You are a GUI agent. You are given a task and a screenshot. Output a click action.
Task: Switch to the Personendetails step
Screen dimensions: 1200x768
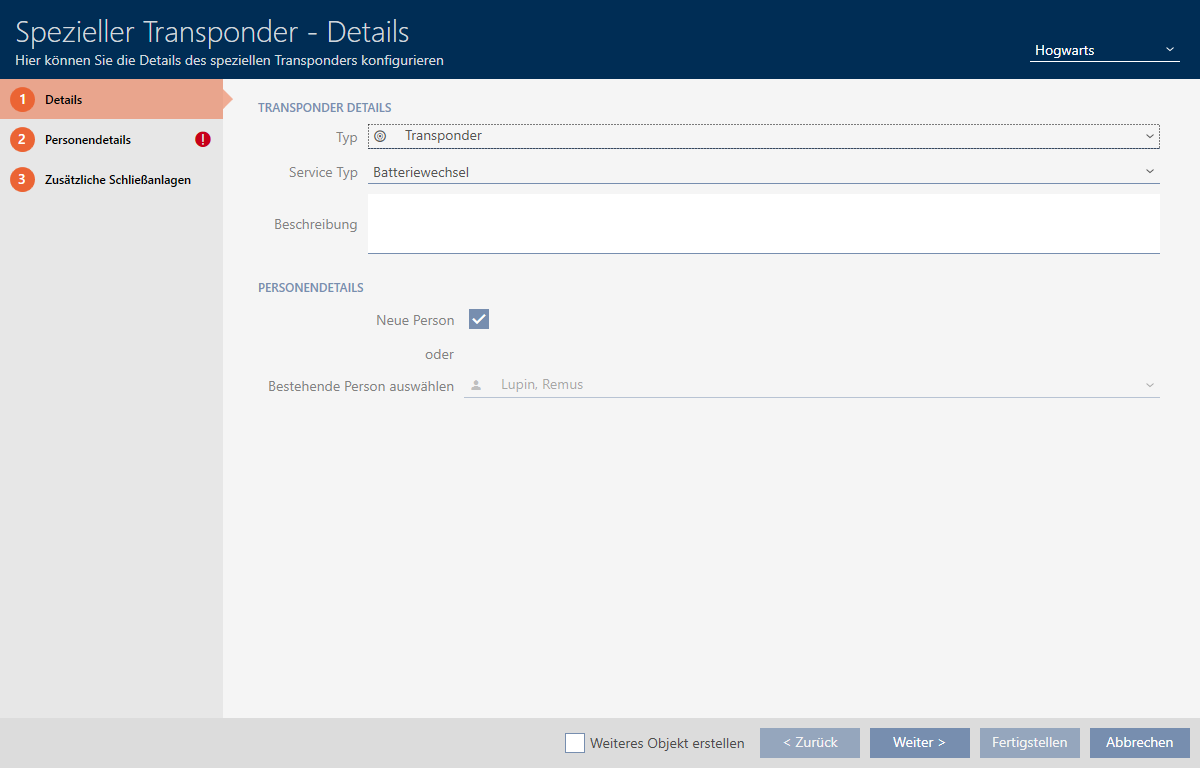88,140
